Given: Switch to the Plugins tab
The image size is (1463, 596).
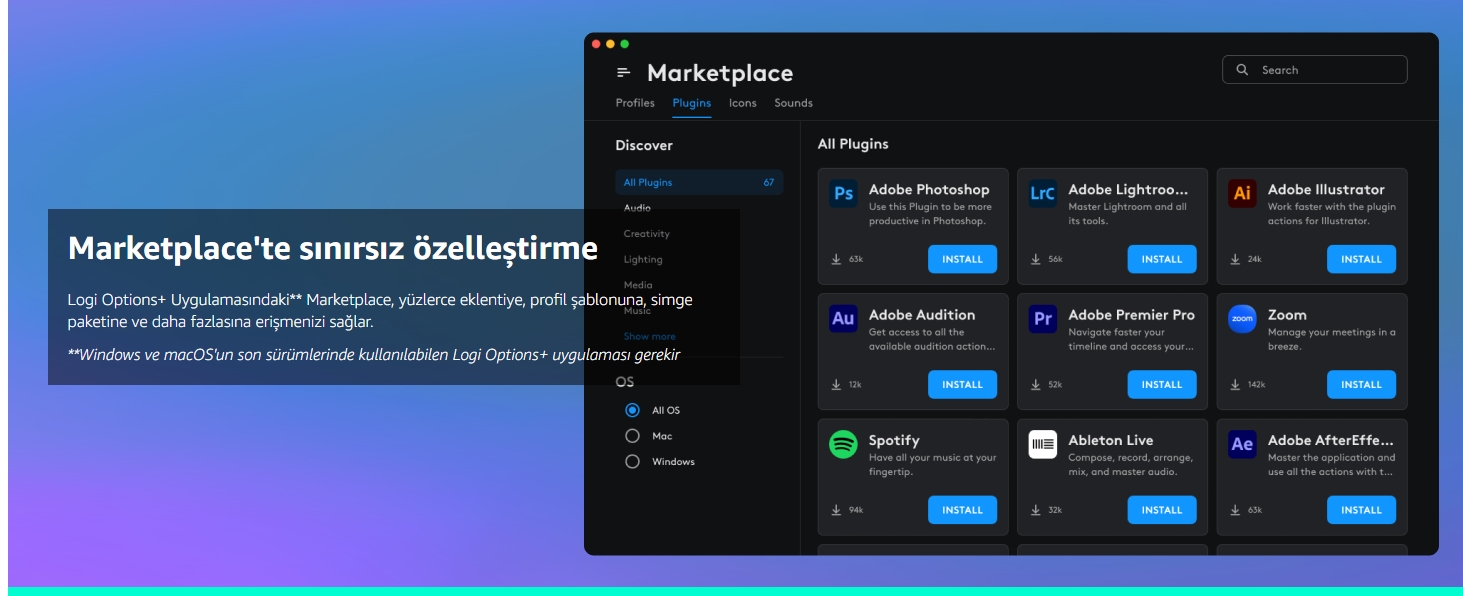Looking at the screenshot, I should pyautogui.click(x=692, y=103).
